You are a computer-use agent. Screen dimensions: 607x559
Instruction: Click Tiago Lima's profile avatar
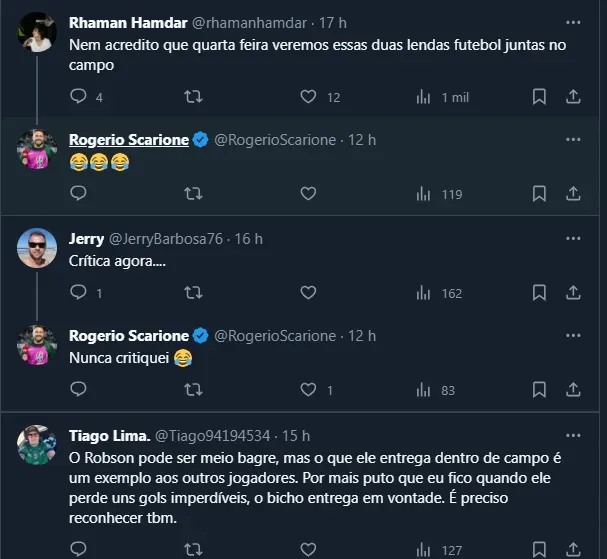pos(38,447)
